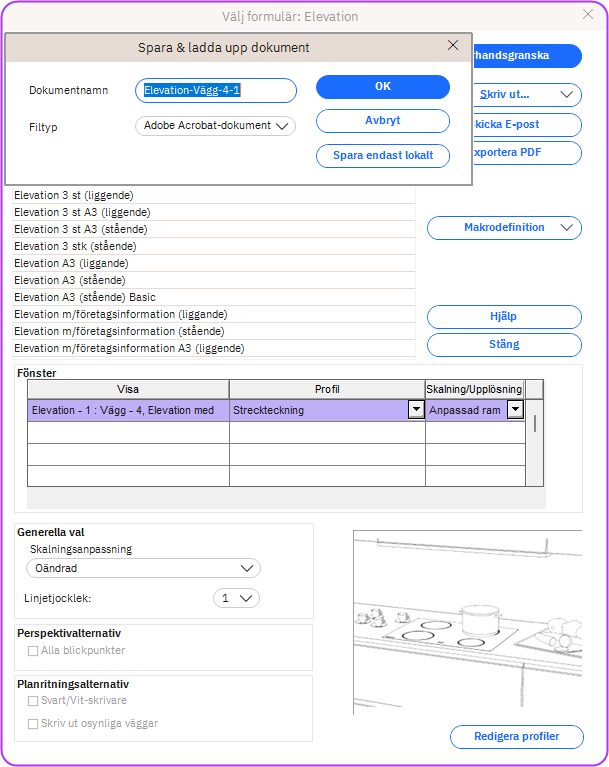Click OK to save and upload document
Viewport: 609px width, 767px height.
click(x=382, y=87)
